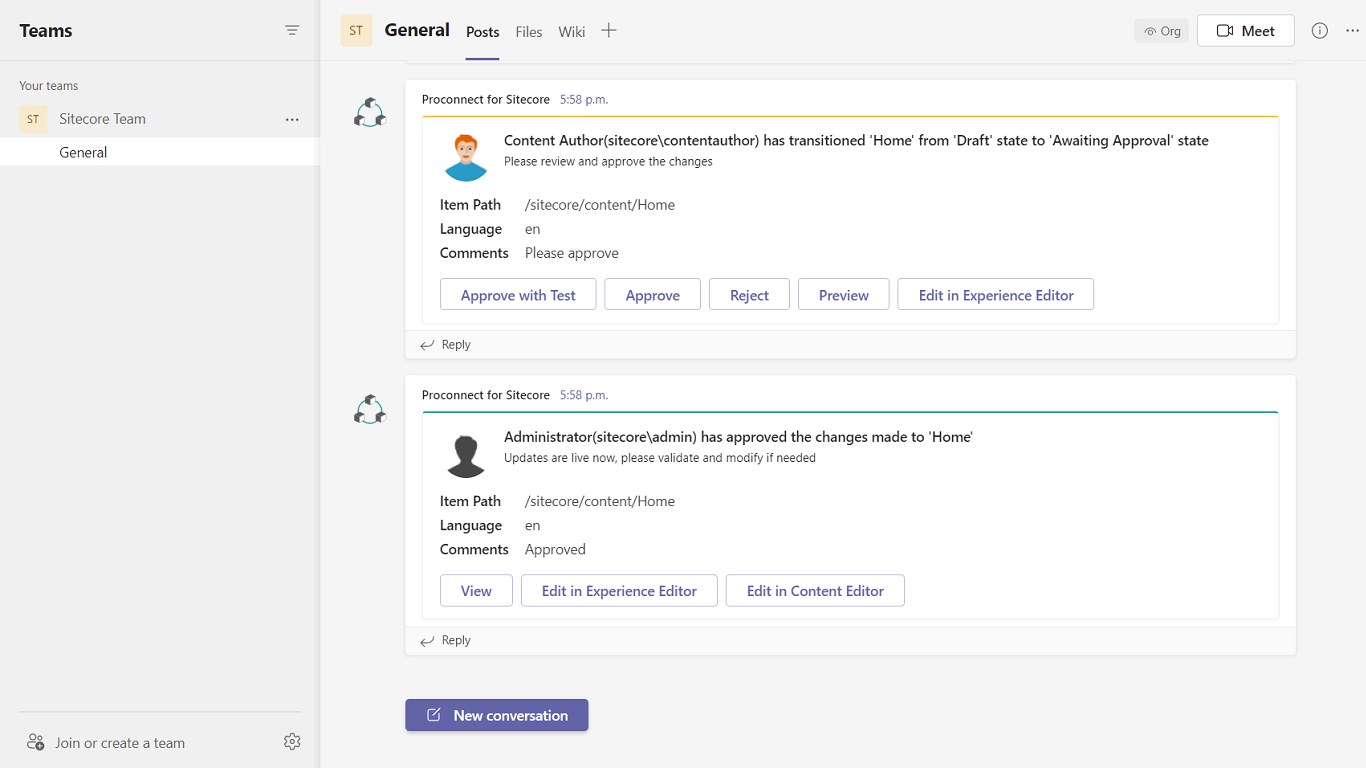Open the filter teams icon
Viewport: 1366px width, 768px height.
(292, 30)
